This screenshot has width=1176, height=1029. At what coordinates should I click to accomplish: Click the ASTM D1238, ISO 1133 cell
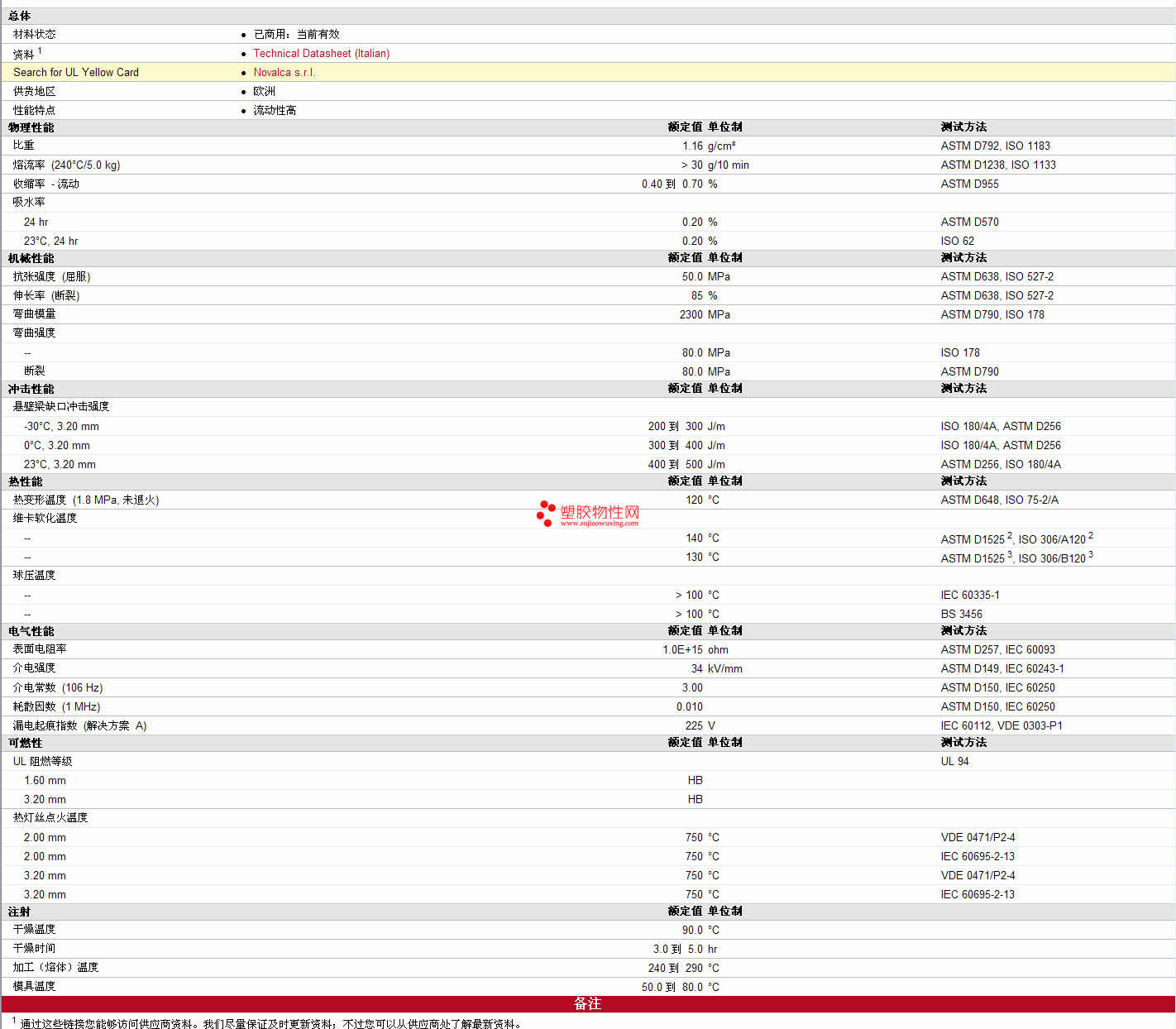[998, 165]
